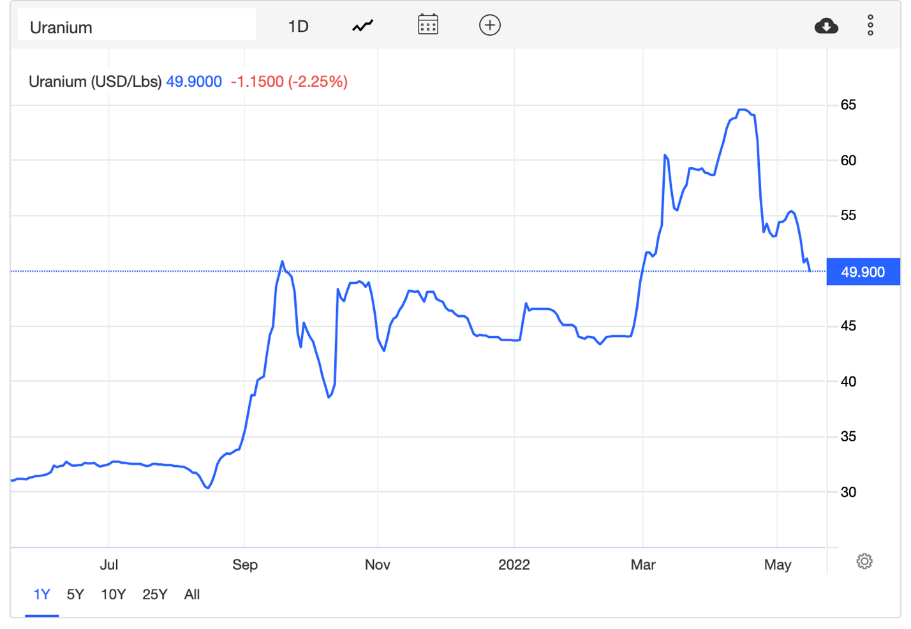
Task: Open the three-dot more options menu
Action: click(870, 26)
